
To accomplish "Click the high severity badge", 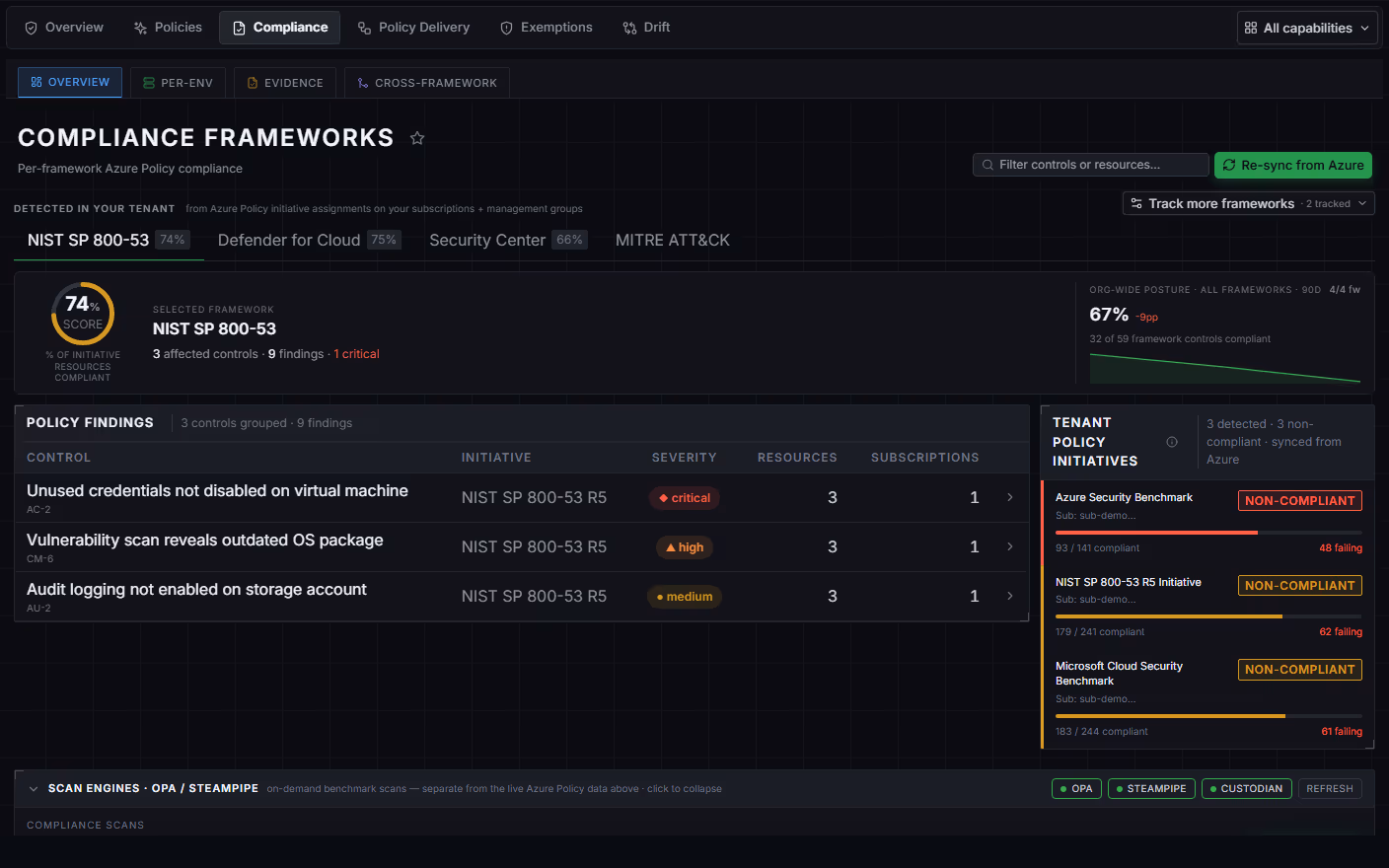I will [x=685, y=547].
